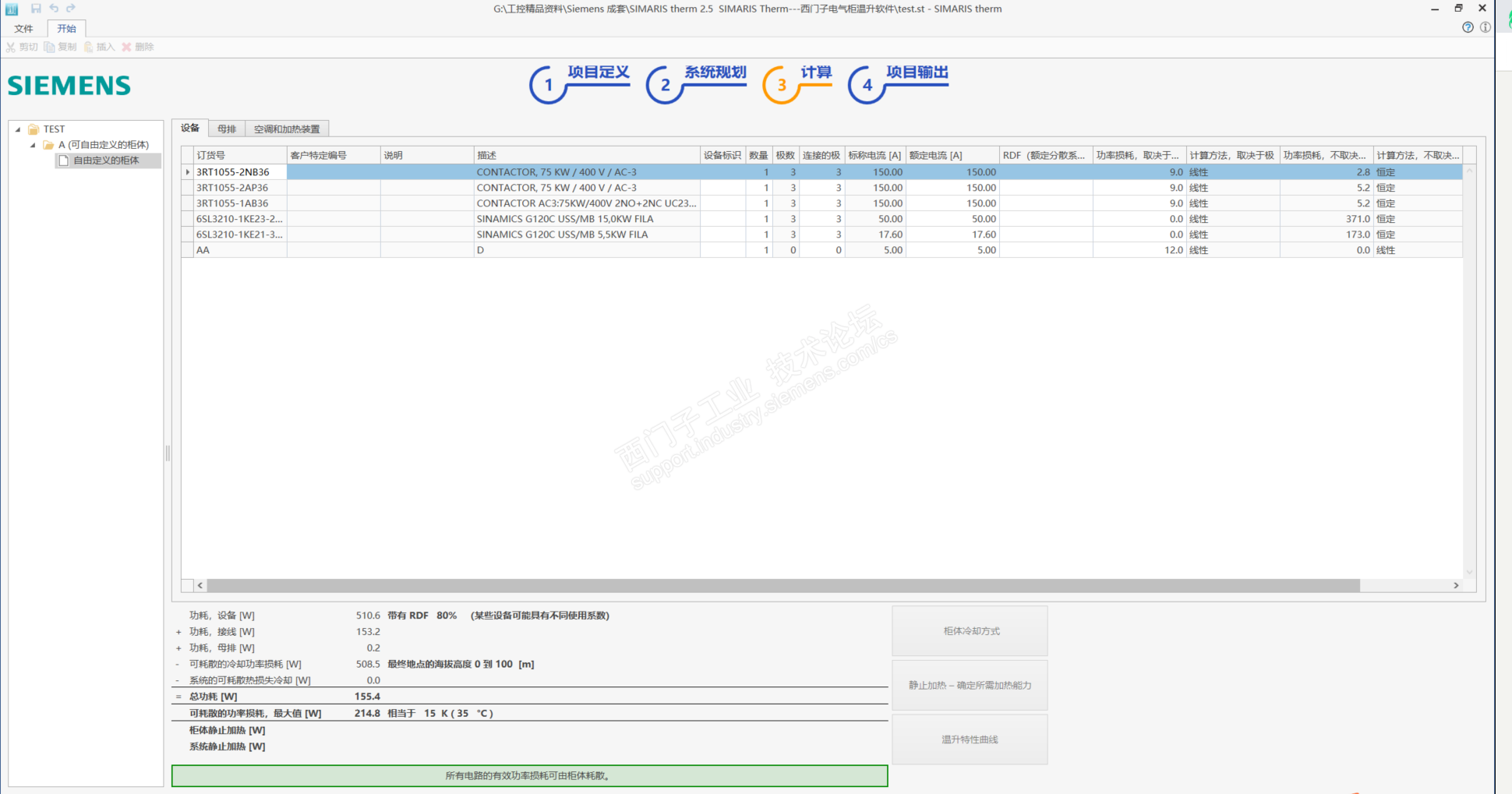The width and height of the screenshot is (1512, 794).
Task: Click the 复制 (Copy) toolbar item
Action: tap(61, 47)
